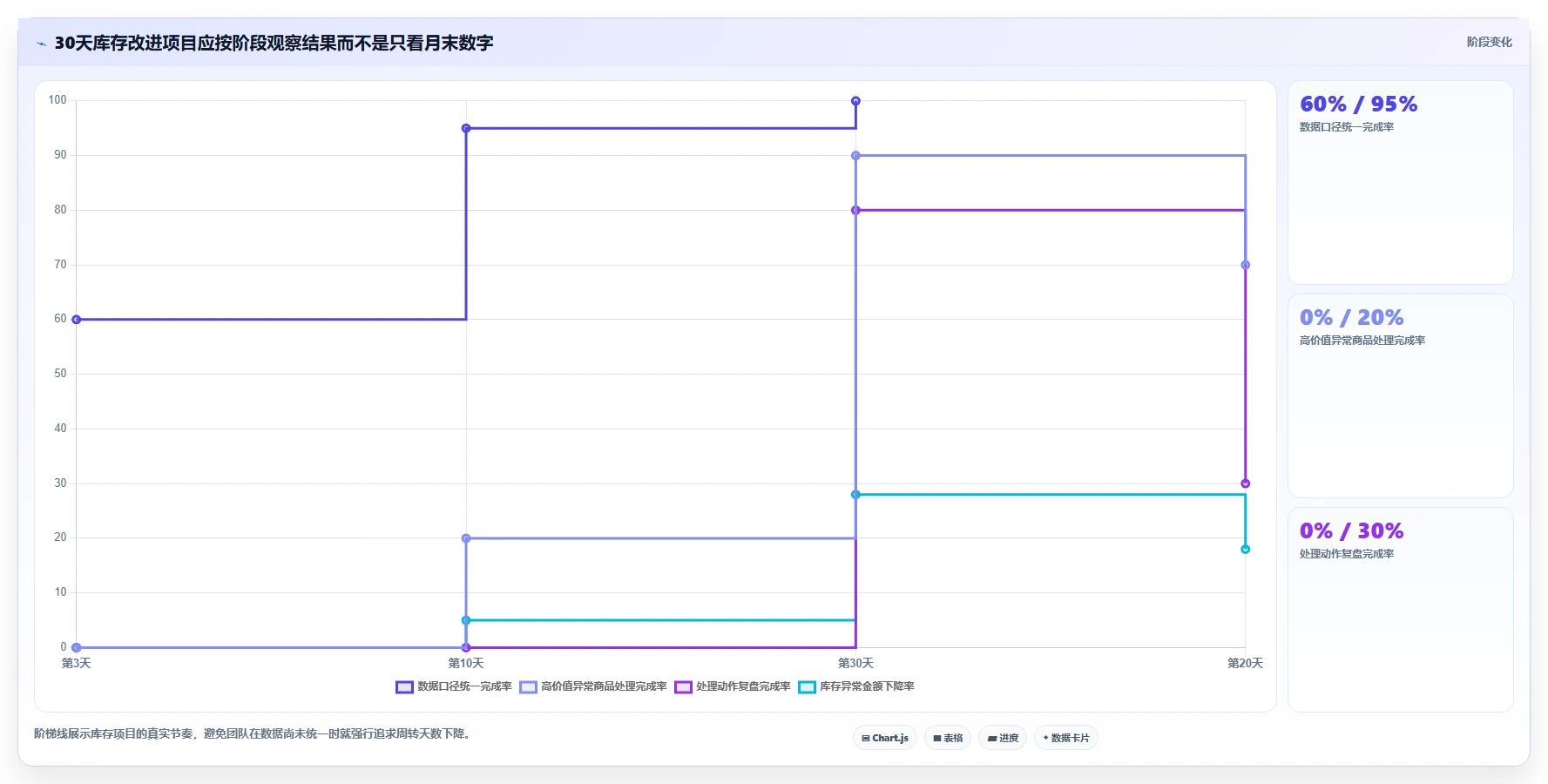This screenshot has width=1548, height=784.
Task: Click the x-axis label 第10天
Action: click(466, 664)
